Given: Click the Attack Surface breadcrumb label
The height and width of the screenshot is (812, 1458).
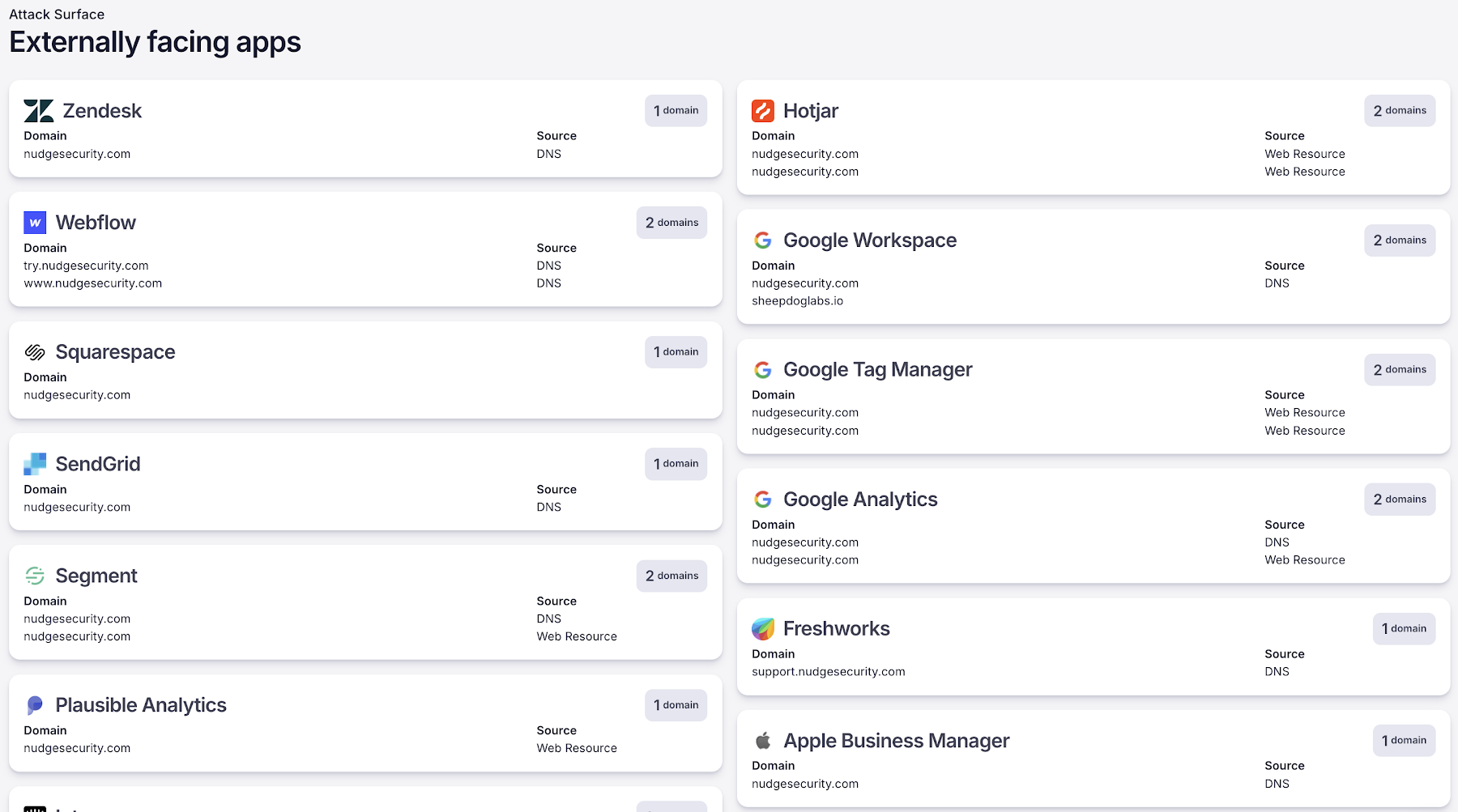Looking at the screenshot, I should (57, 15).
